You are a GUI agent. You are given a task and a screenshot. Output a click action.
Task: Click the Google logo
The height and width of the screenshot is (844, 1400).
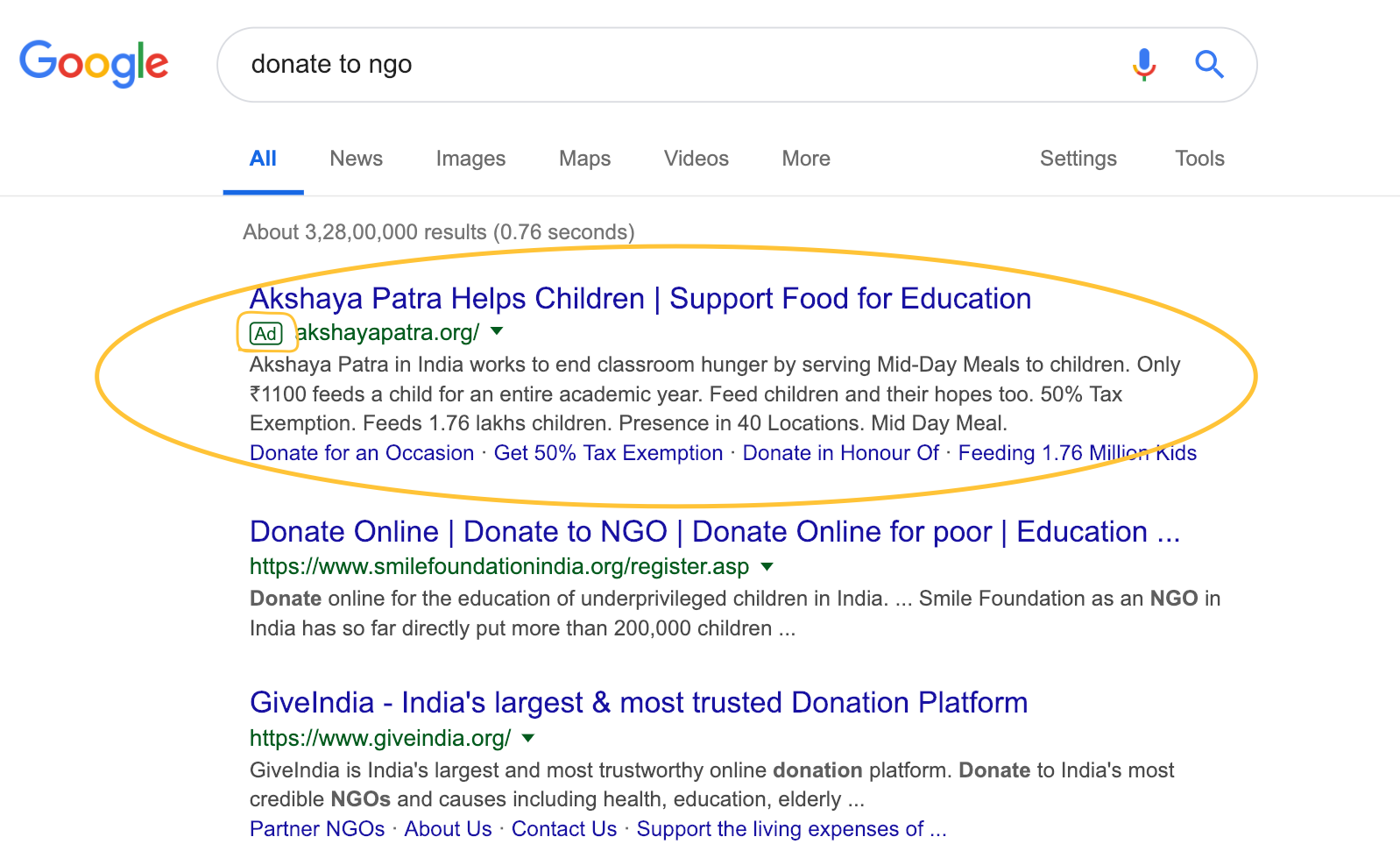tap(94, 63)
